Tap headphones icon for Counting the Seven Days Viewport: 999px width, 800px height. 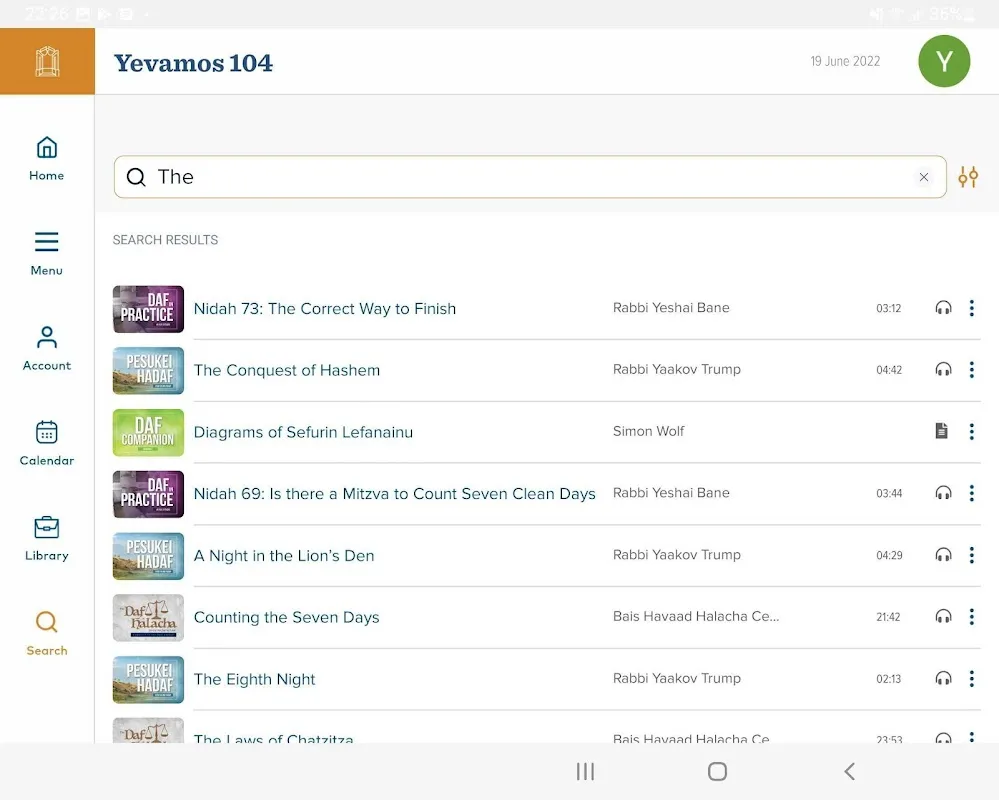pyautogui.click(x=942, y=617)
